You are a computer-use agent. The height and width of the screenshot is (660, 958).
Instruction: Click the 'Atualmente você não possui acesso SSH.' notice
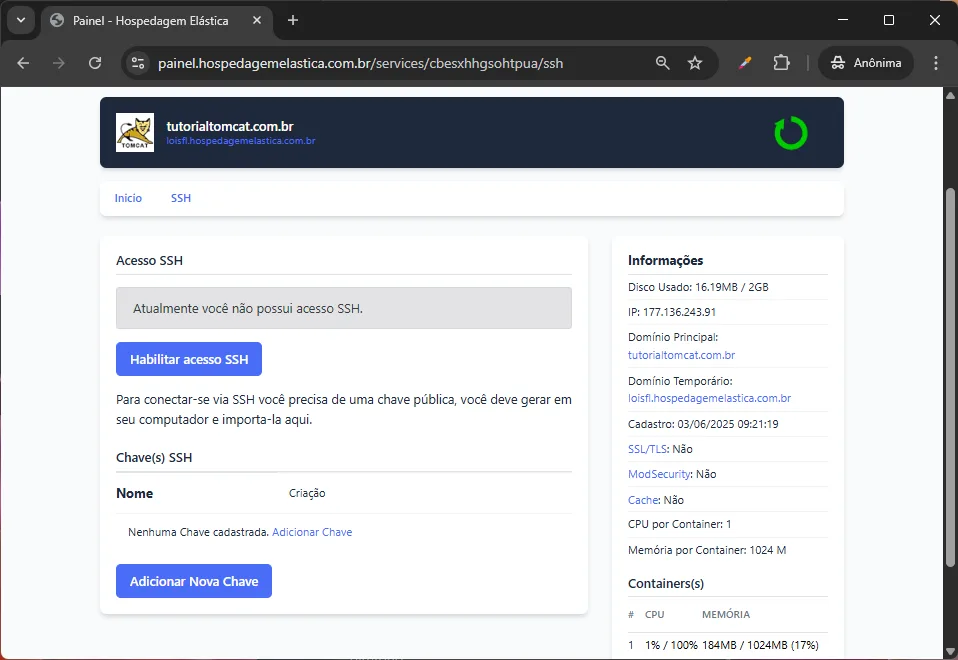pos(344,308)
